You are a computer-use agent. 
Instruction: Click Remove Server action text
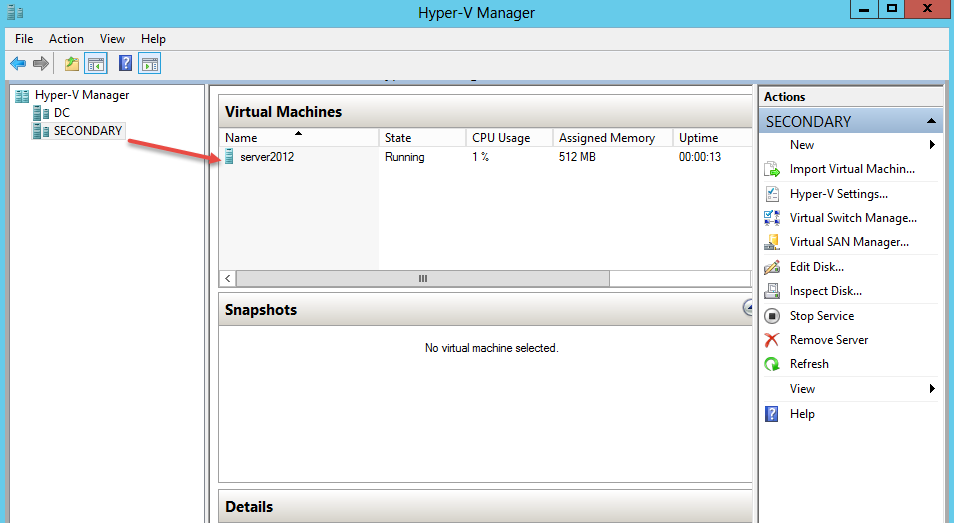[829, 340]
